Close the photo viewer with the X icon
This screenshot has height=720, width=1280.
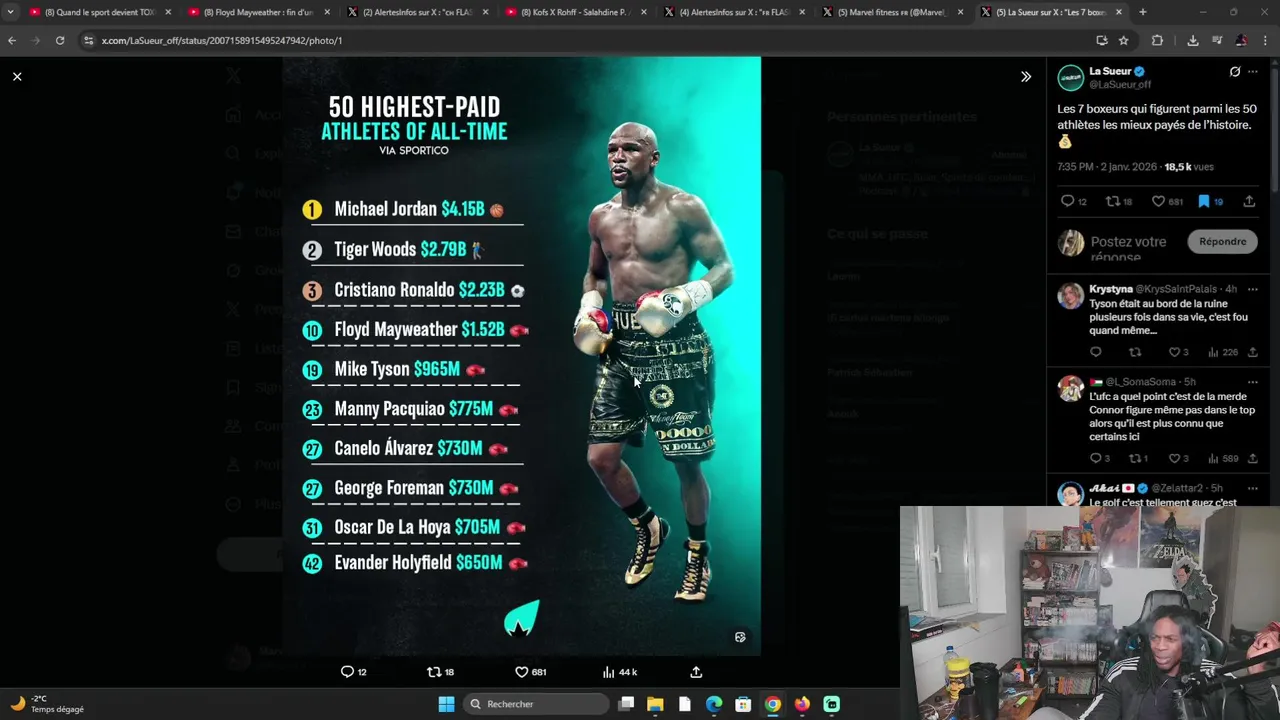tap(17, 76)
